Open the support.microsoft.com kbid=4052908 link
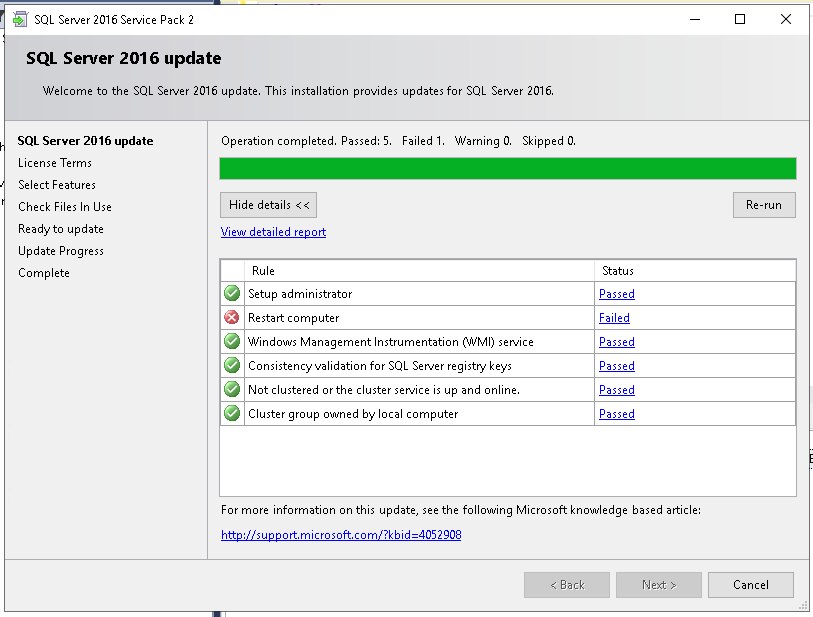This screenshot has height=617, width=813. [x=341, y=535]
